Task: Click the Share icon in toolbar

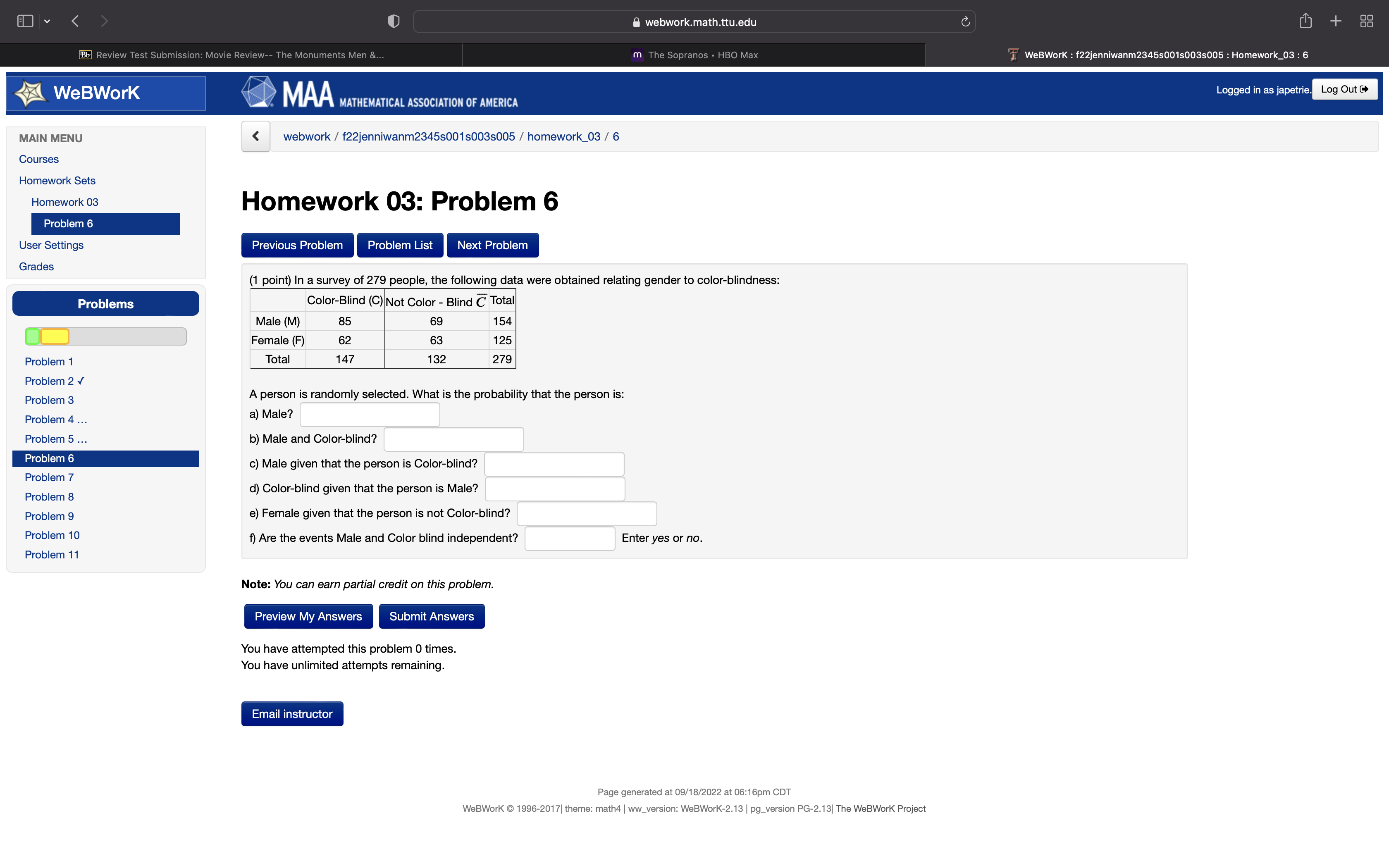Action: click(1305, 21)
